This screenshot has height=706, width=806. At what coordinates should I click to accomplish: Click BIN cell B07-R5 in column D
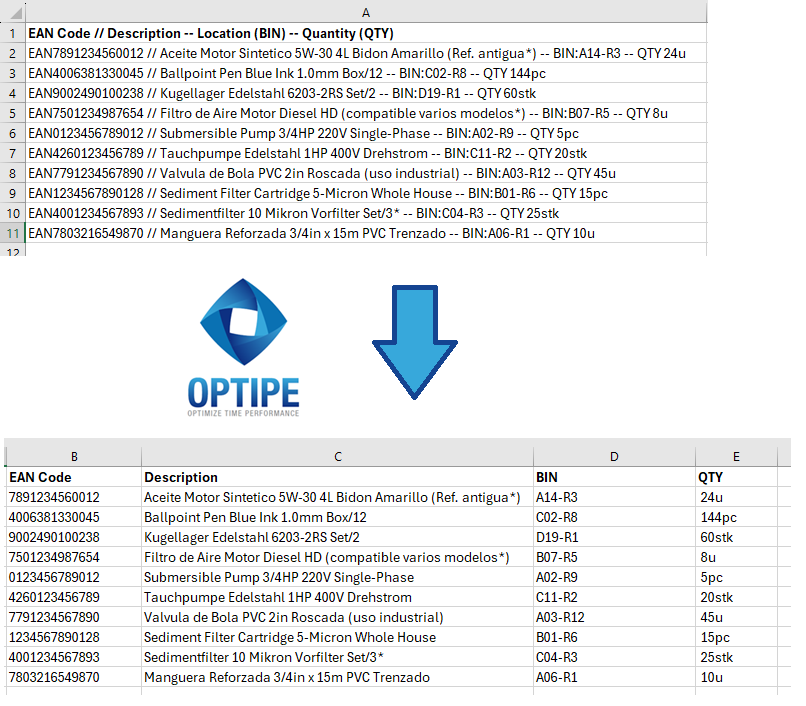pos(614,557)
